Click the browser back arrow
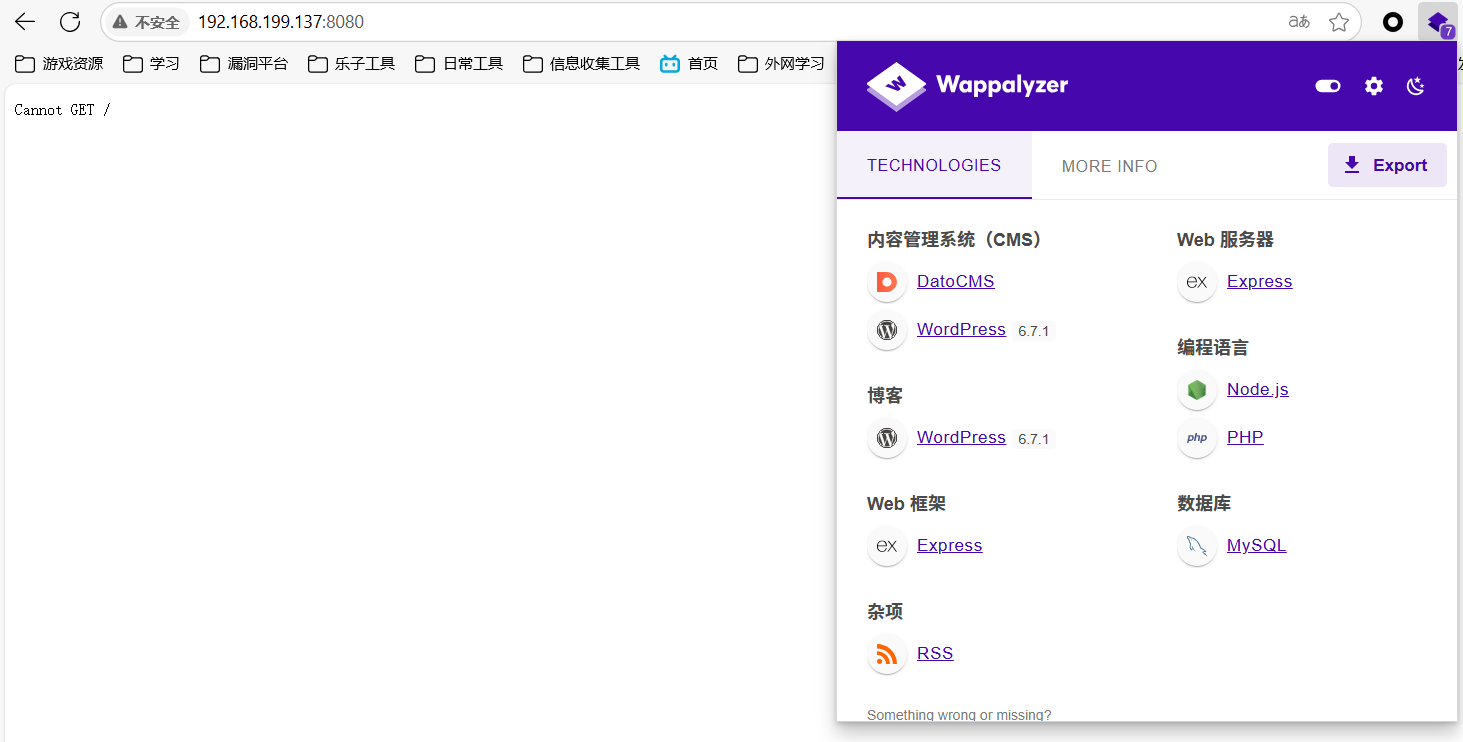 (25, 21)
